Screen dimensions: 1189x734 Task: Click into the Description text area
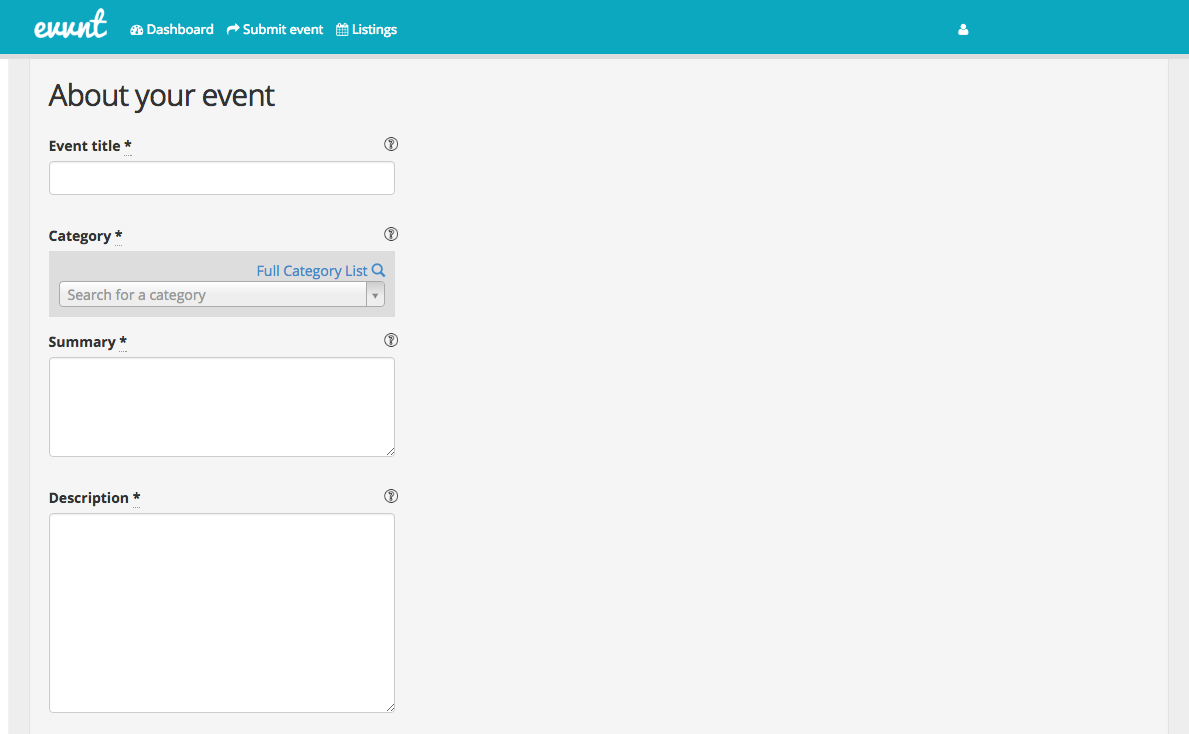point(221,613)
